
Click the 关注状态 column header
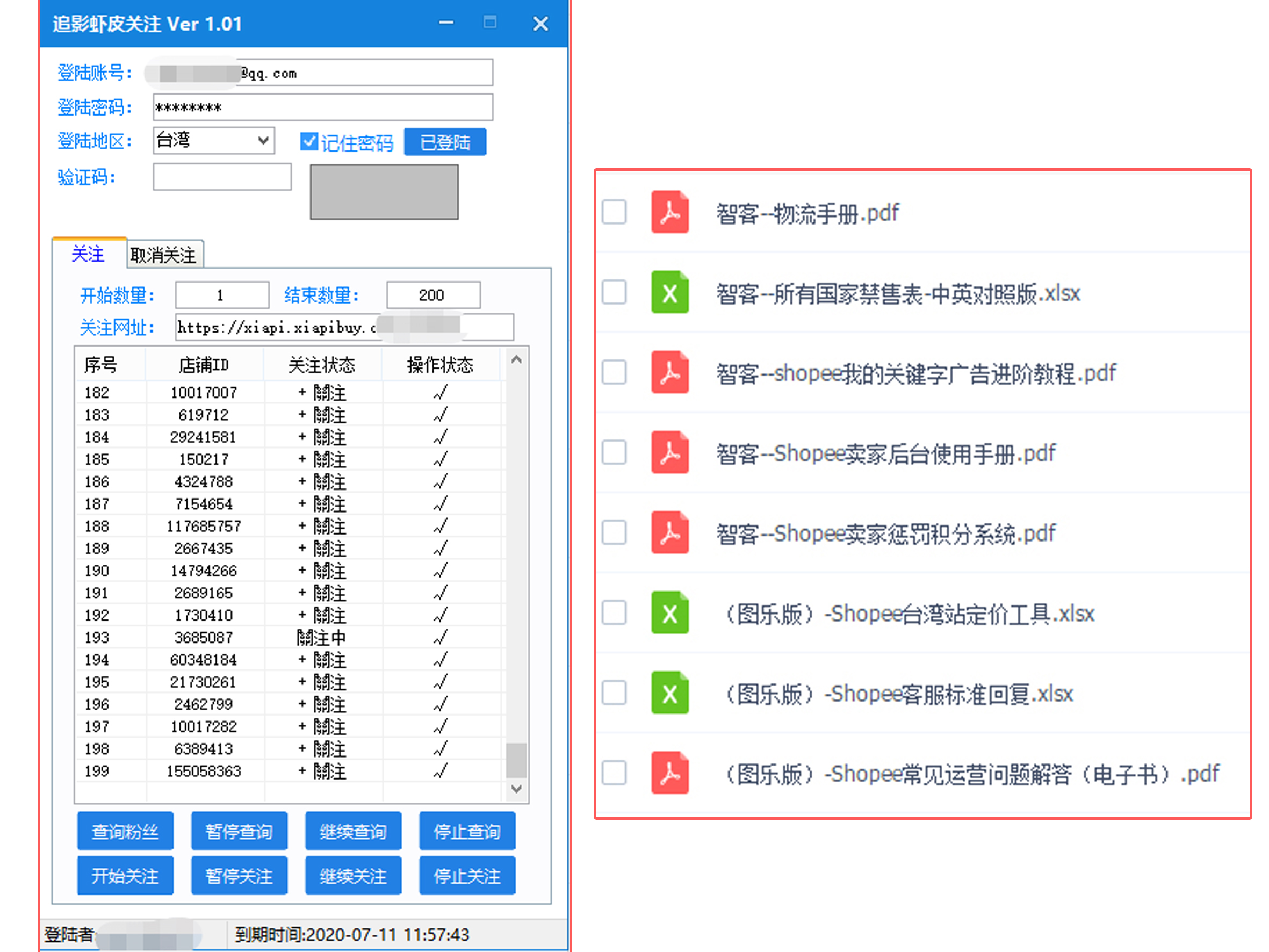point(322,364)
